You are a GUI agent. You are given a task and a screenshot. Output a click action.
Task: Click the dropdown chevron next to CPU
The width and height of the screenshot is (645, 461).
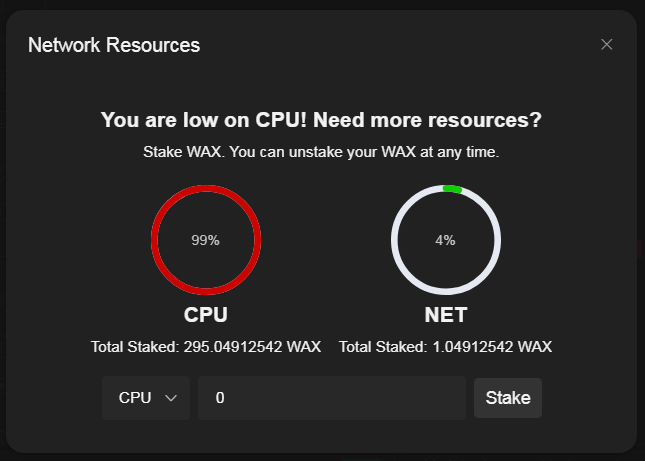tap(171, 398)
